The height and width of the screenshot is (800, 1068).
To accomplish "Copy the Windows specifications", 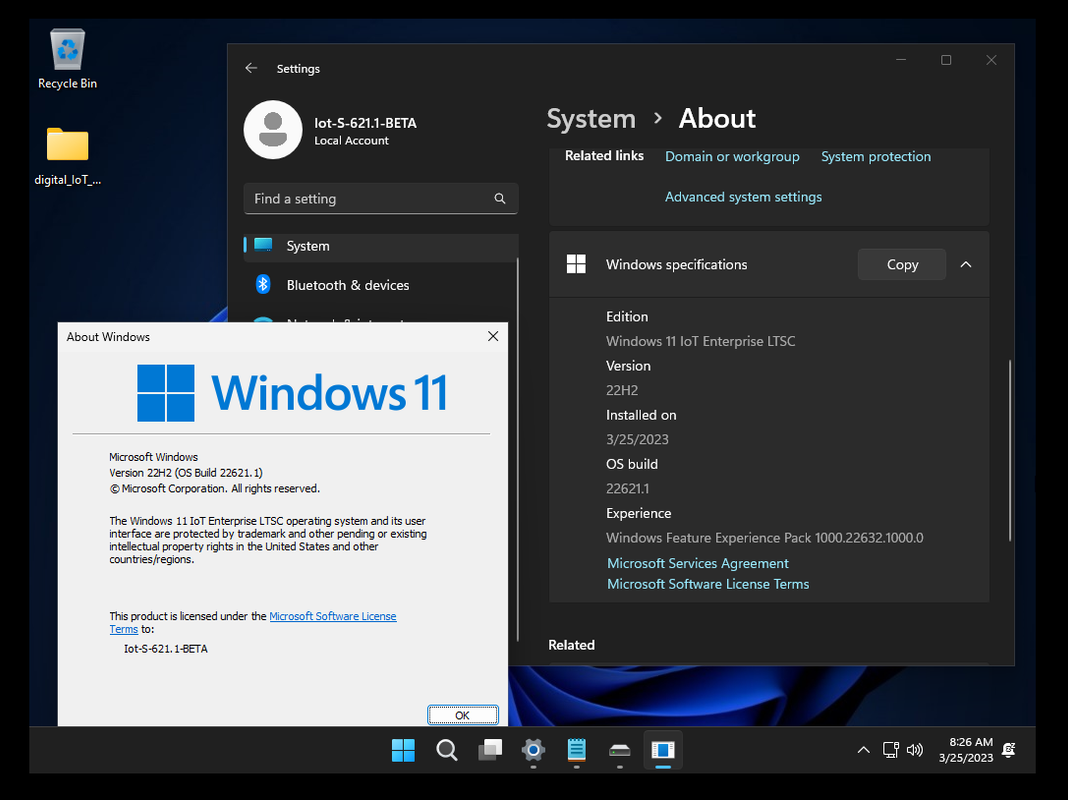I will coord(902,264).
